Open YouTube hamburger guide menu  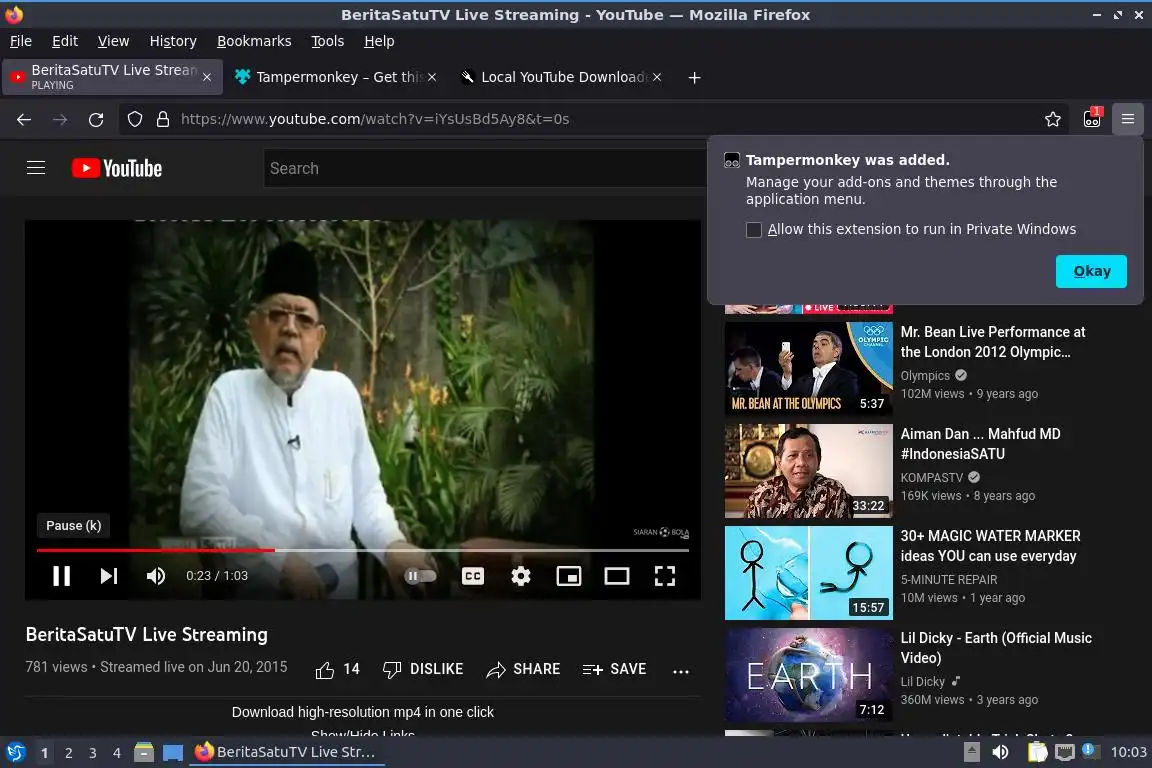pos(36,168)
